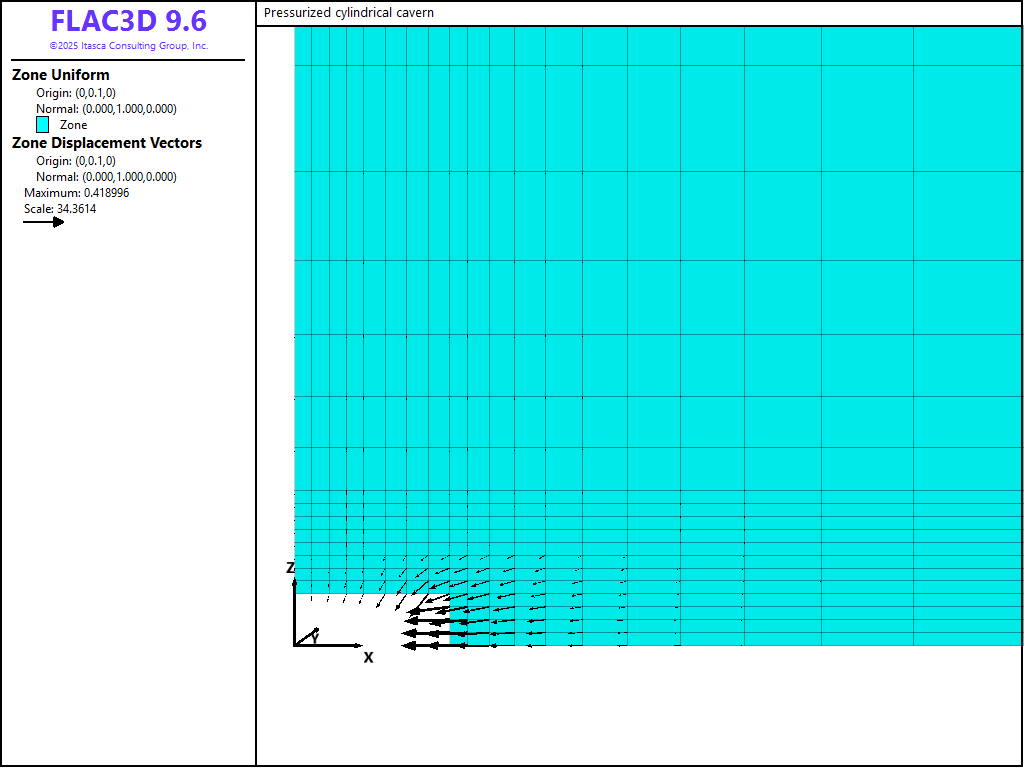Click the Zone Displacement Vectors legend heading
The image size is (1024, 768).
click(x=107, y=143)
